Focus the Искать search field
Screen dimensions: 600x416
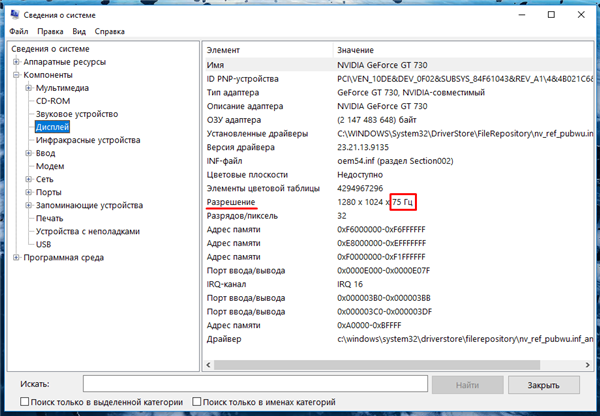pos(255,384)
